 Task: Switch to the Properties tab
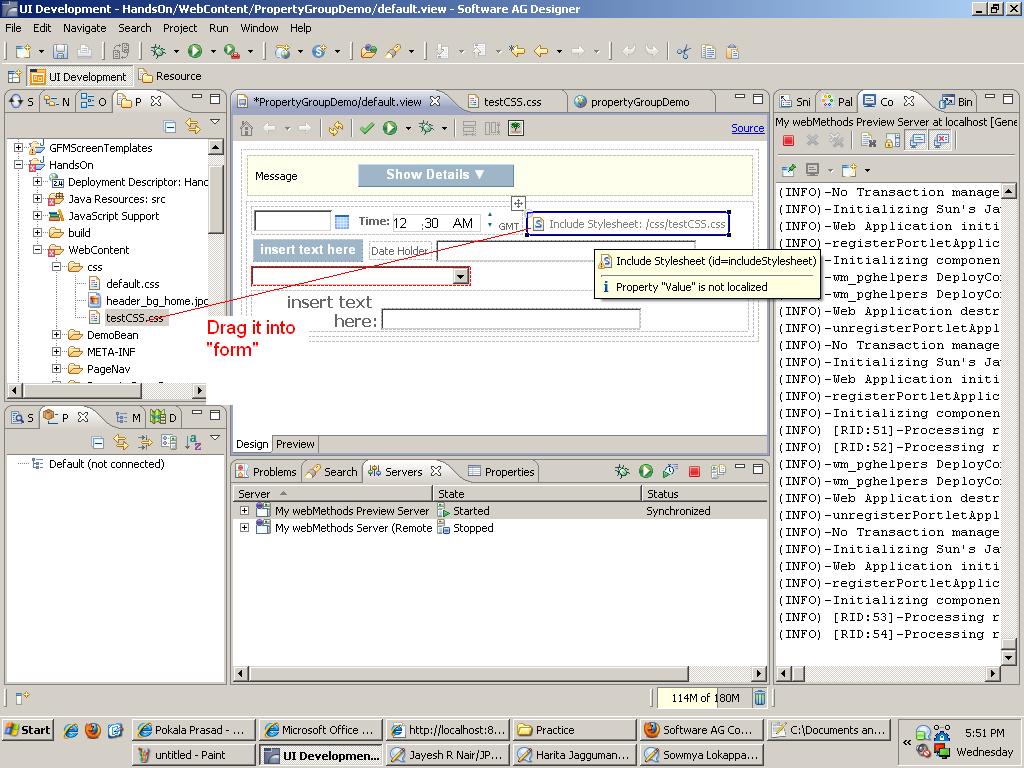502,472
